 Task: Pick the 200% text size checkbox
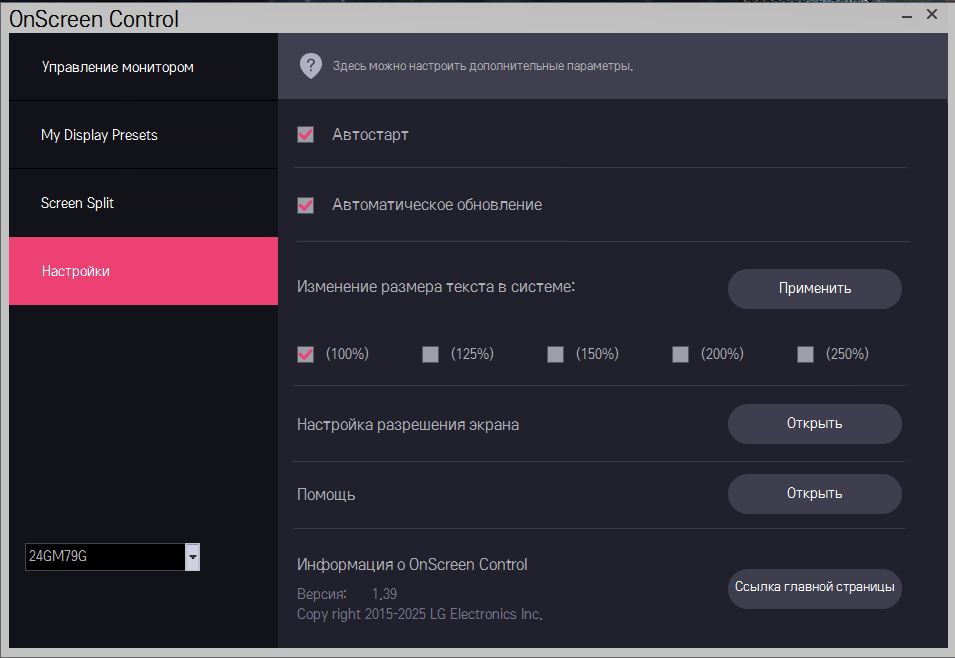[x=681, y=354]
